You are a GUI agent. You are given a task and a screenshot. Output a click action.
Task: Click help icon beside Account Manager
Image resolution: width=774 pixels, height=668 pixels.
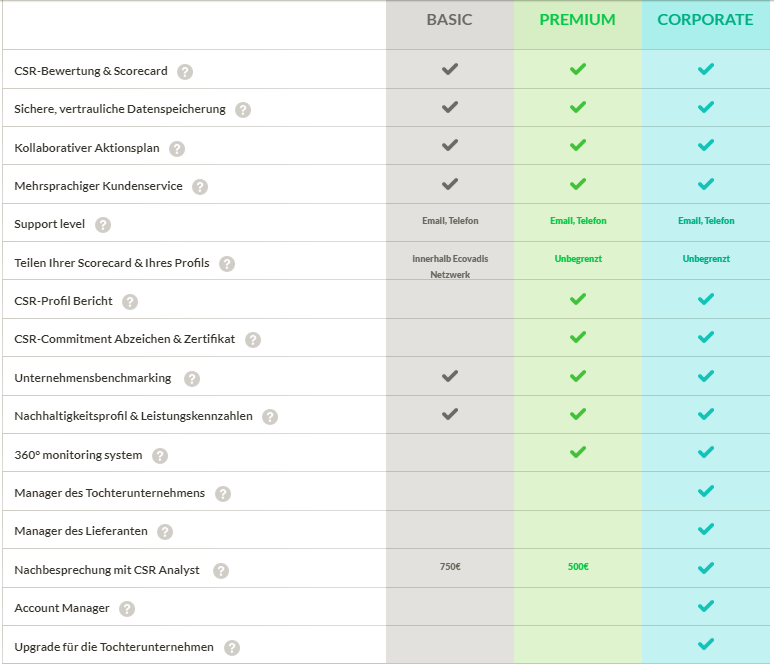127,608
